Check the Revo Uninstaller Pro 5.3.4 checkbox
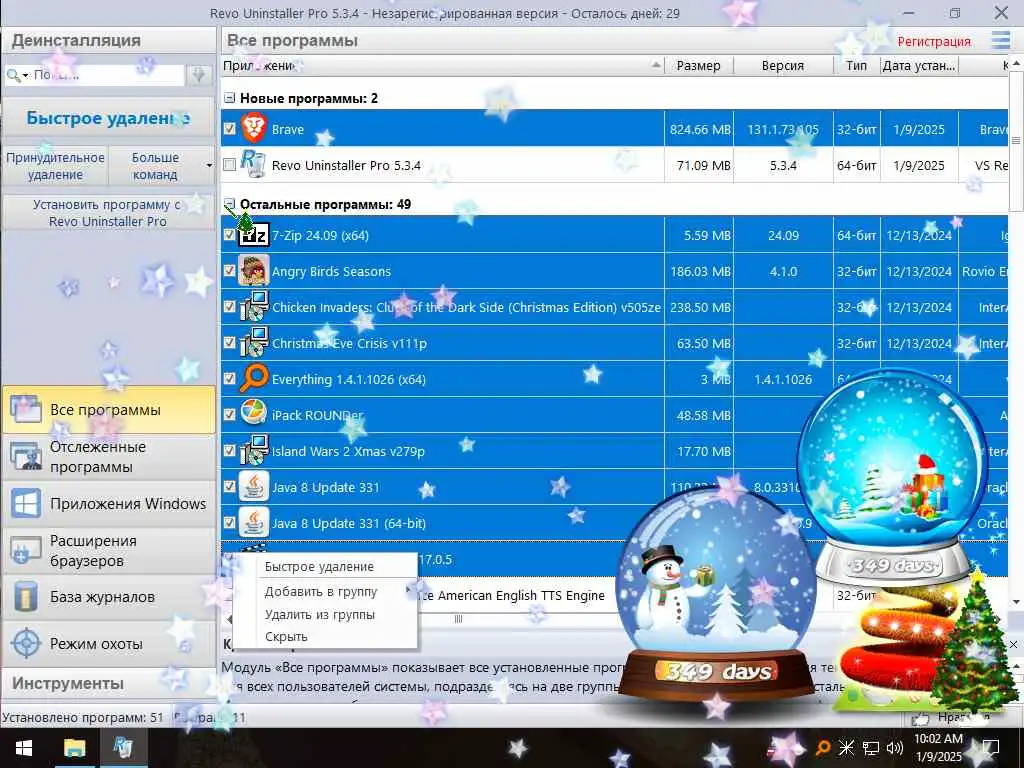Image resolution: width=1024 pixels, height=768 pixels. point(229,165)
